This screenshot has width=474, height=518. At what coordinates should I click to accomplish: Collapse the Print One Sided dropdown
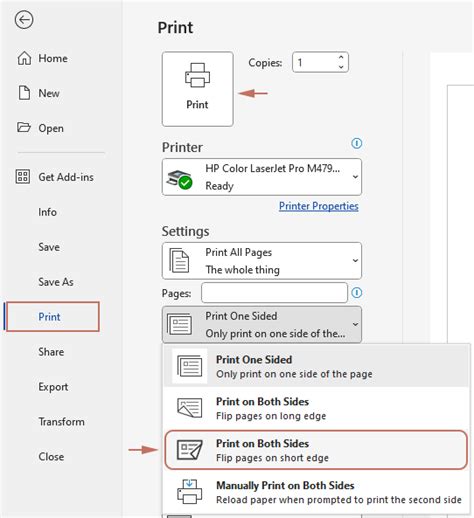[x=262, y=324]
